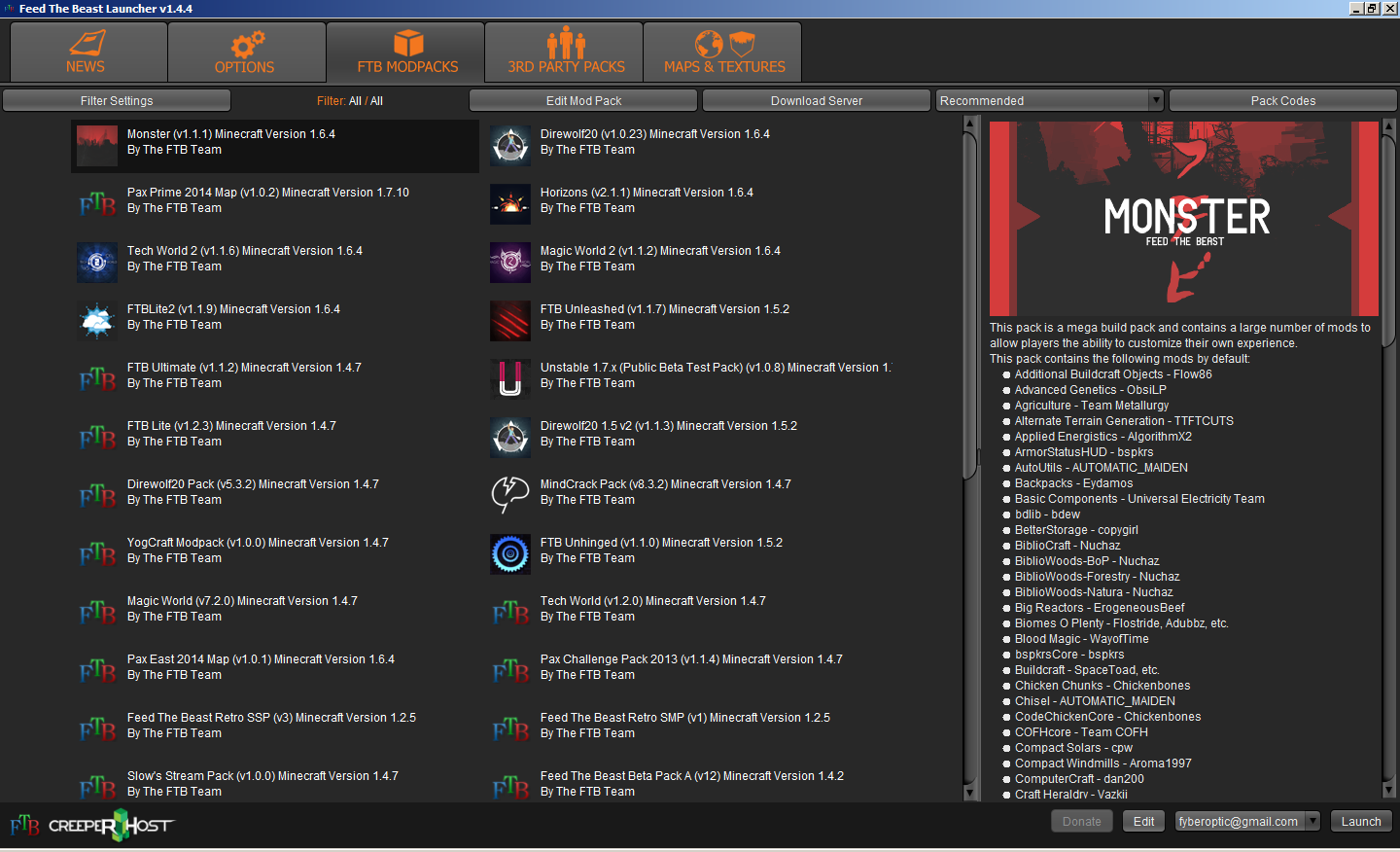Select the Monster pack icon
1400x852 pixels.
pos(97,146)
